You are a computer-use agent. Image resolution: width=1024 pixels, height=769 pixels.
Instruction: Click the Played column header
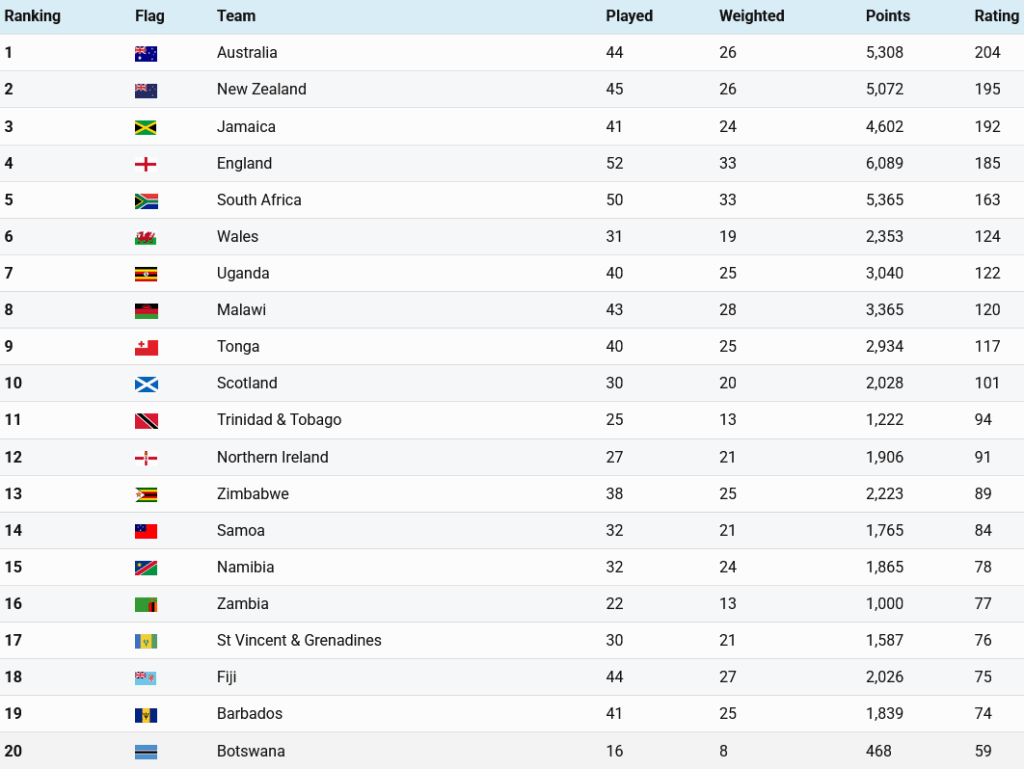629,16
